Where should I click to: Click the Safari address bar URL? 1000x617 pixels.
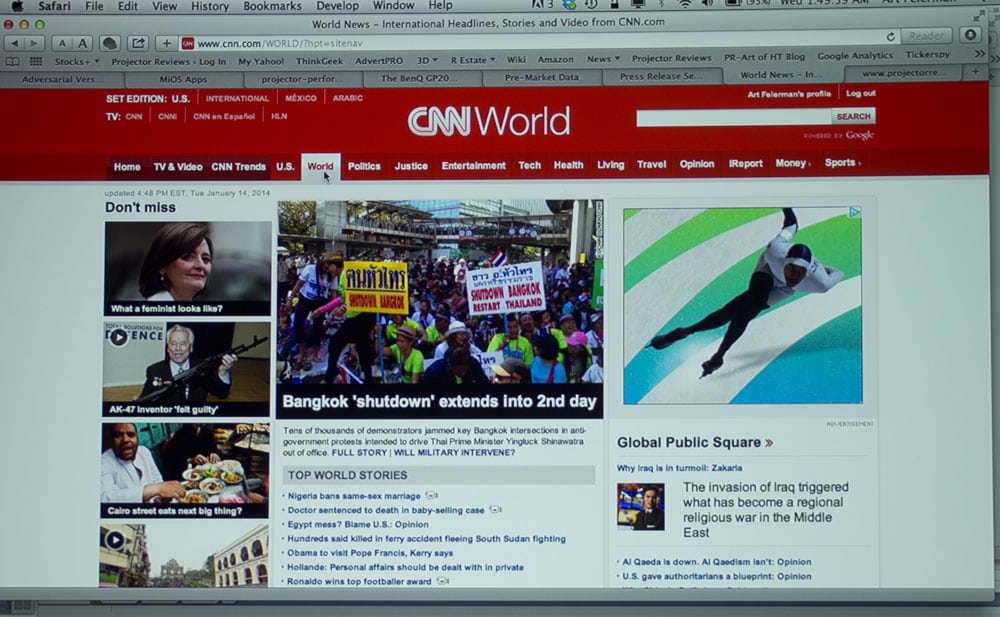[279, 43]
